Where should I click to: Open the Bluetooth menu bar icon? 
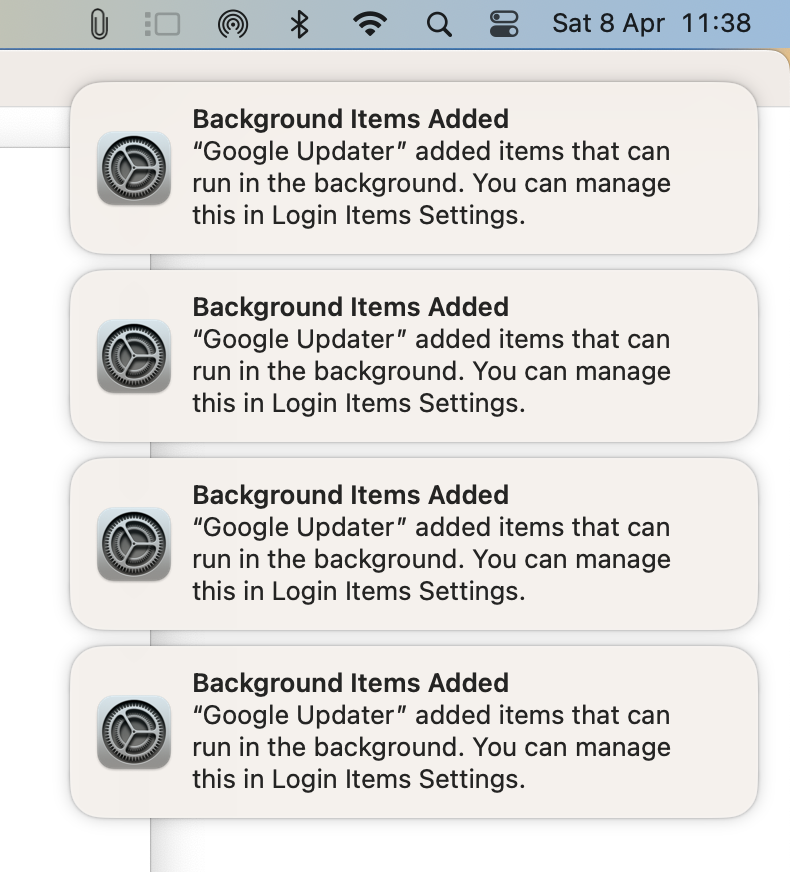[x=299, y=24]
